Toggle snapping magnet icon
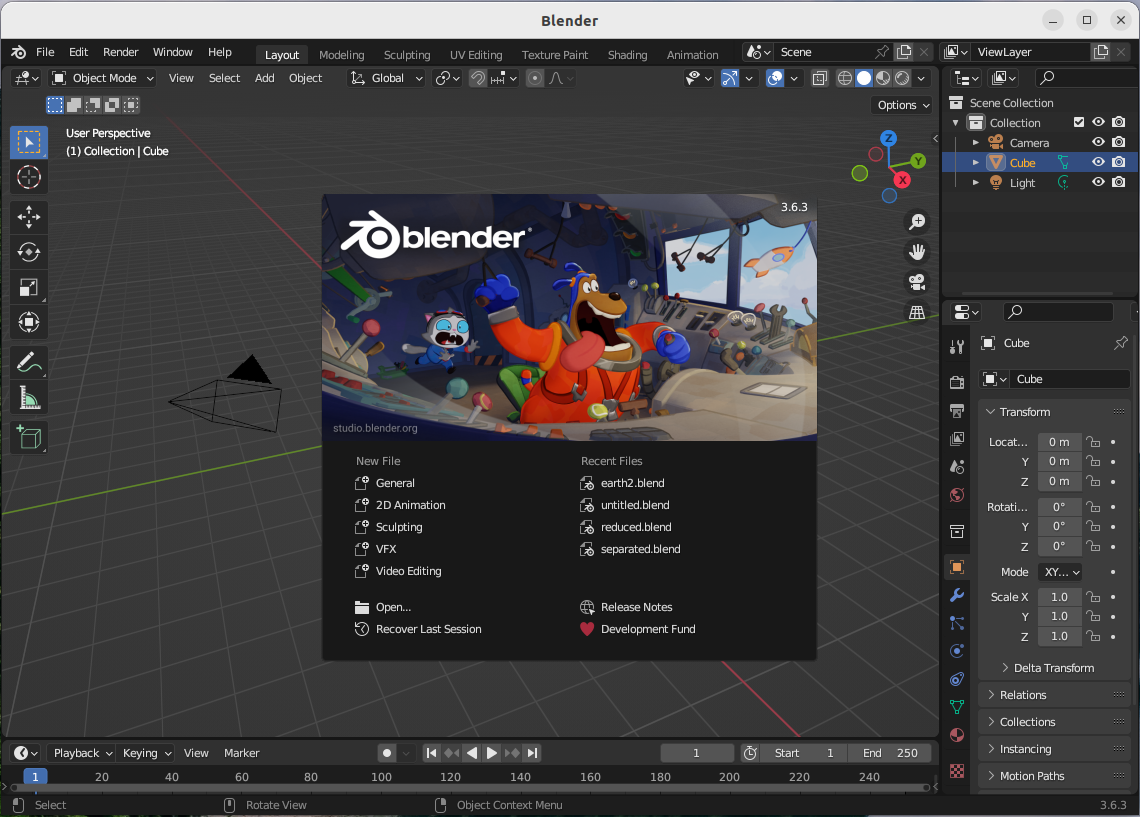 click(x=478, y=78)
